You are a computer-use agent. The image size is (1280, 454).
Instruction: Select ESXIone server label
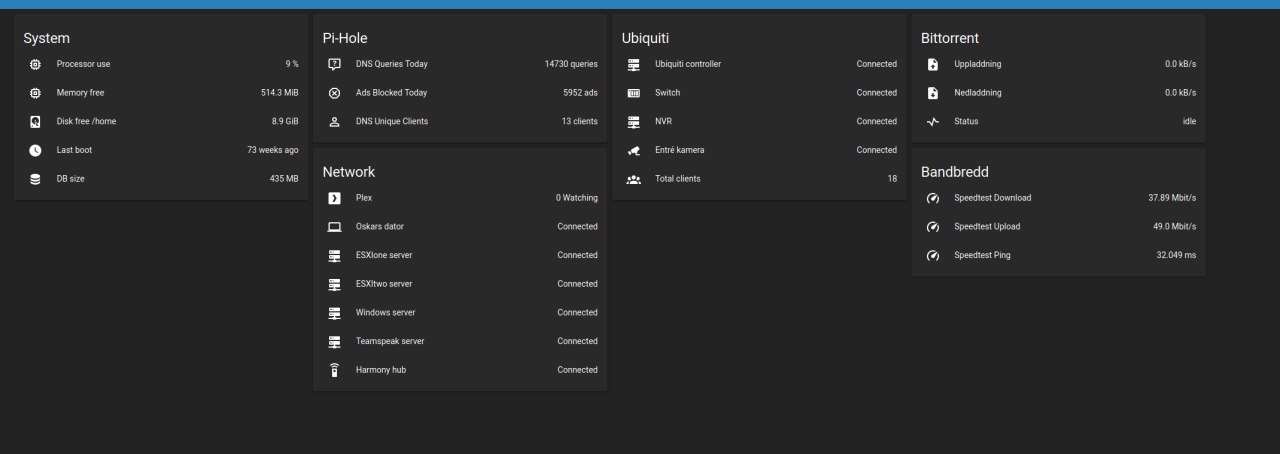[384, 255]
